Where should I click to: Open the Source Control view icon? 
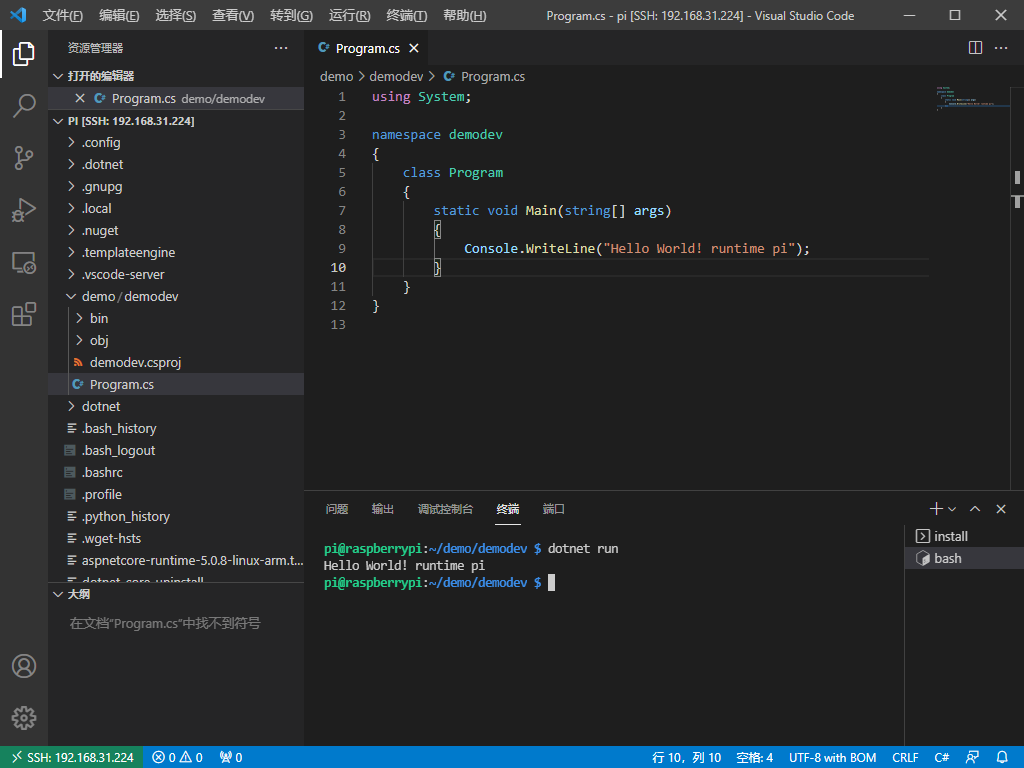(x=24, y=157)
